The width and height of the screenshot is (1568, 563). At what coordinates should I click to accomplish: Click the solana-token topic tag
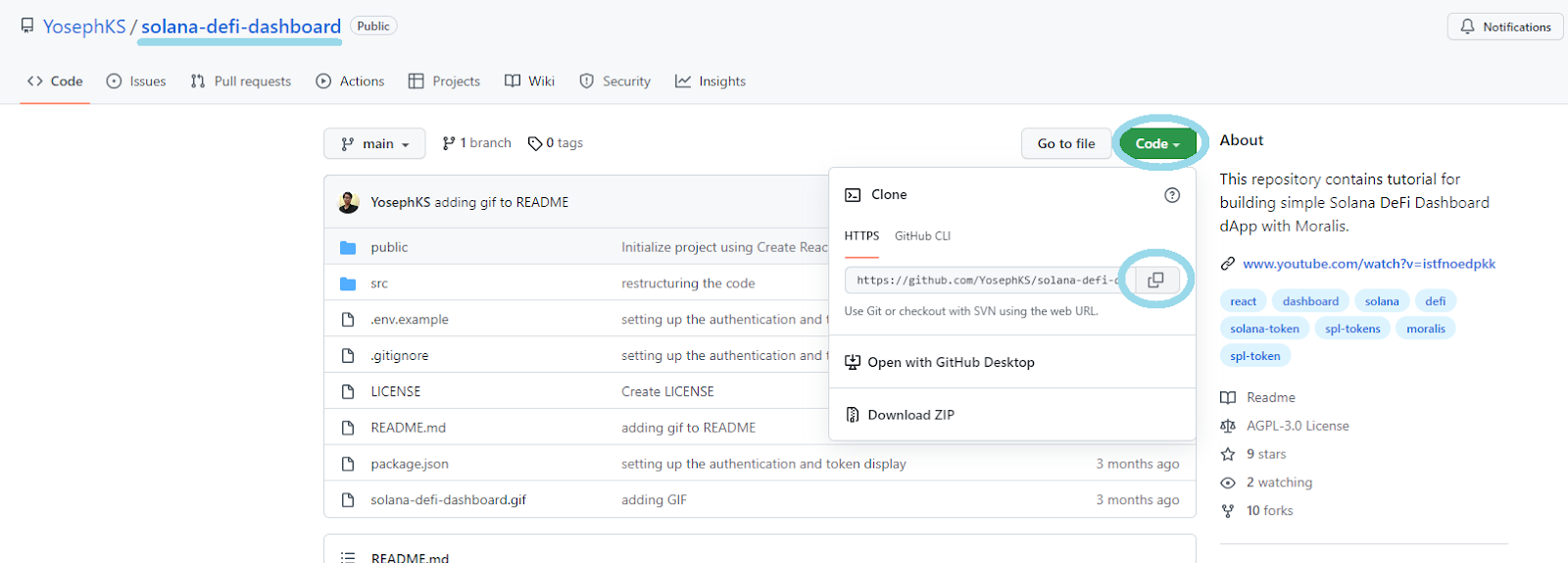(1264, 329)
